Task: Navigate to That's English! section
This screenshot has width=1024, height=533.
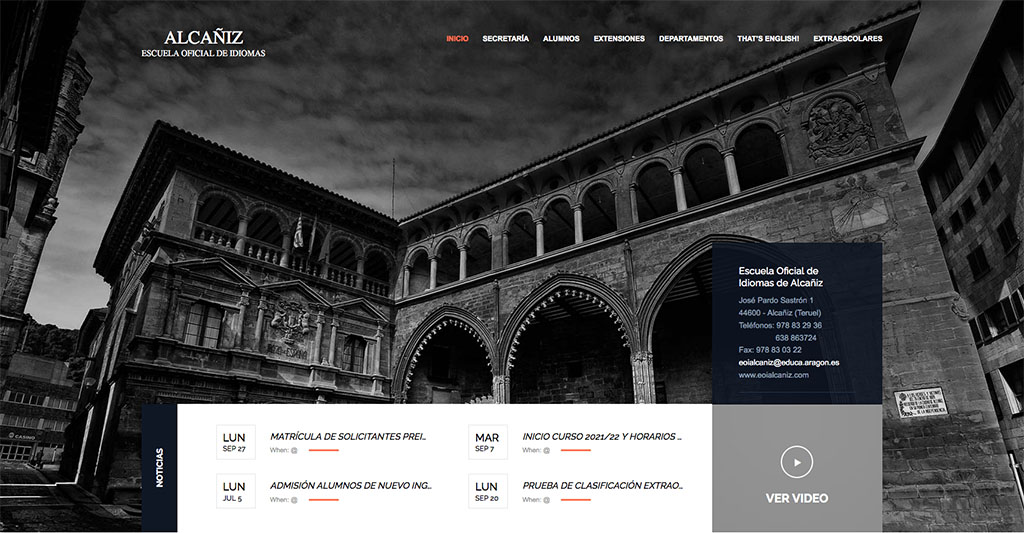Action: tap(768, 39)
